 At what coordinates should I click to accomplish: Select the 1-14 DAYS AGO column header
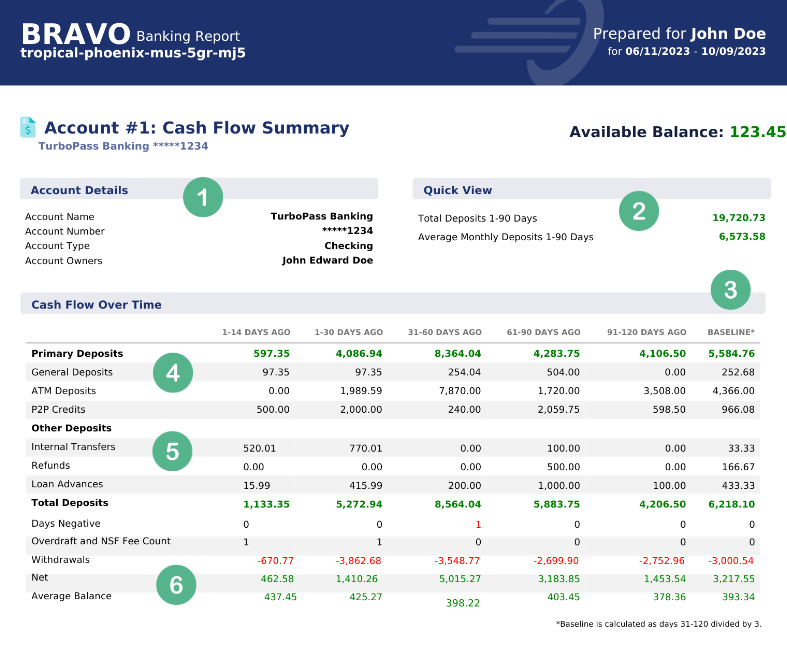tap(256, 332)
